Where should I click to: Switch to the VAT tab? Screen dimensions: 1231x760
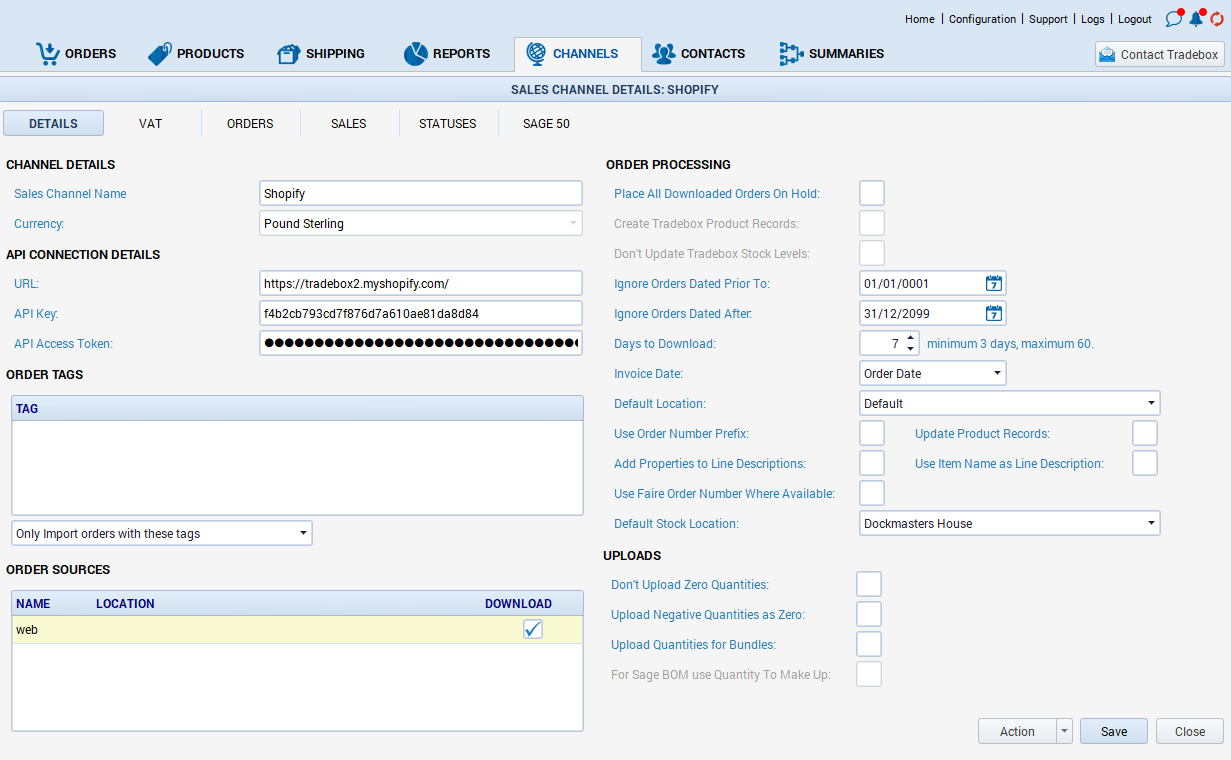point(151,124)
